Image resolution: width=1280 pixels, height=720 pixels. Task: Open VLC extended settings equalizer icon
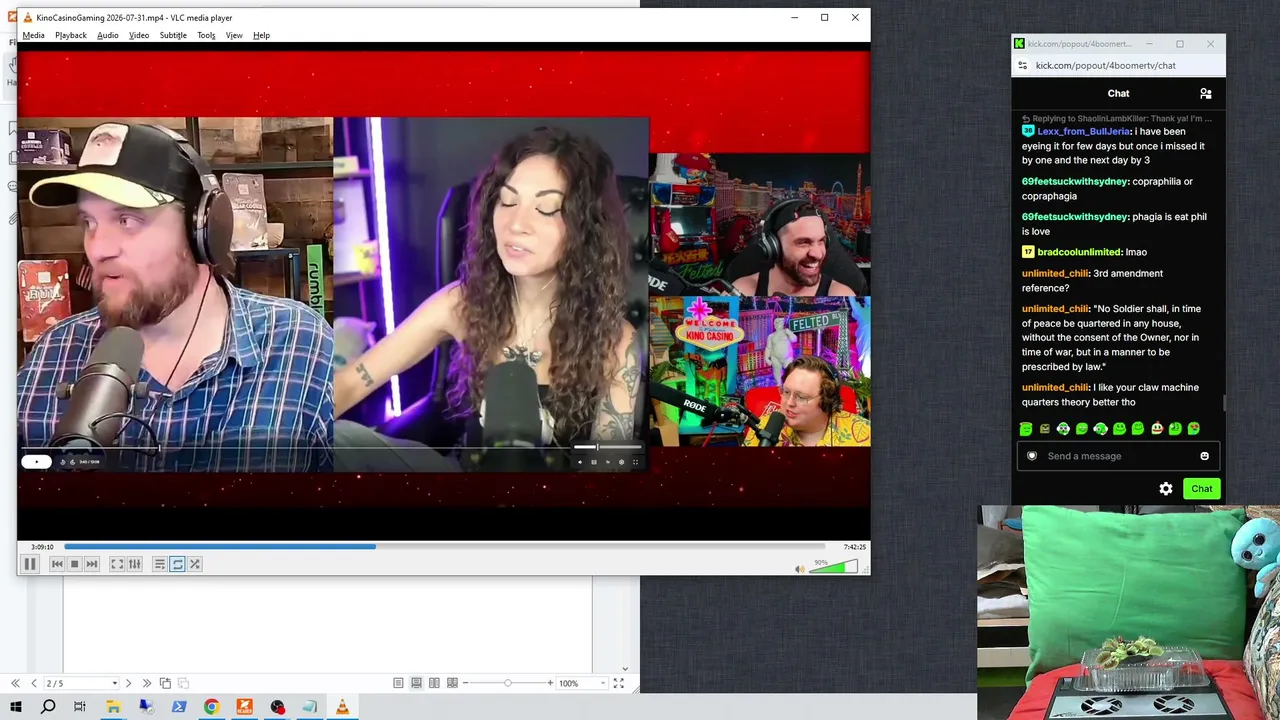tap(135, 564)
